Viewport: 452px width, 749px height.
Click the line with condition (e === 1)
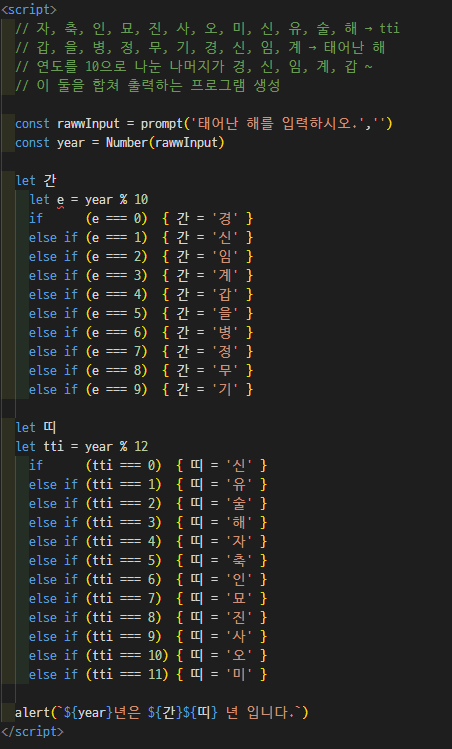[x=141, y=237]
